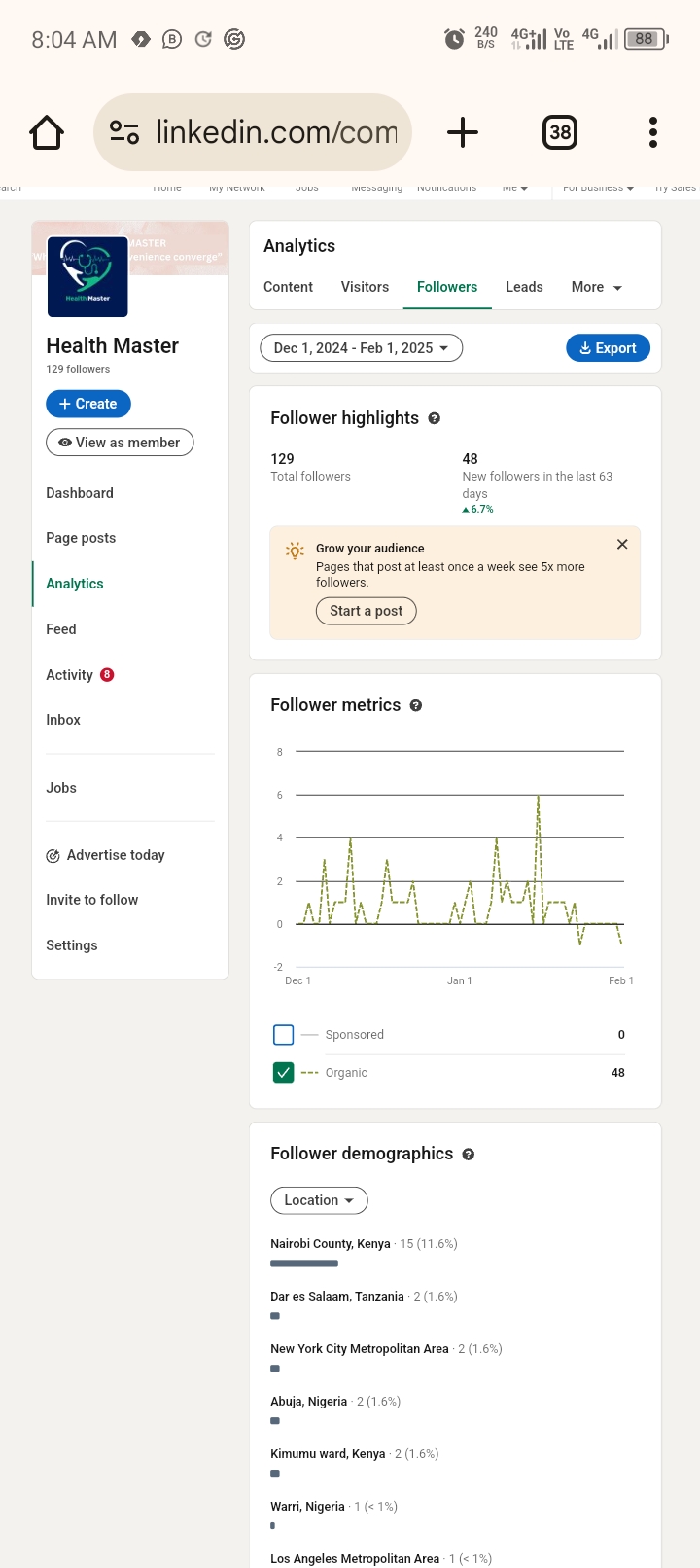The height and width of the screenshot is (1568, 700).
Task: Click the View as member button
Action: click(120, 443)
